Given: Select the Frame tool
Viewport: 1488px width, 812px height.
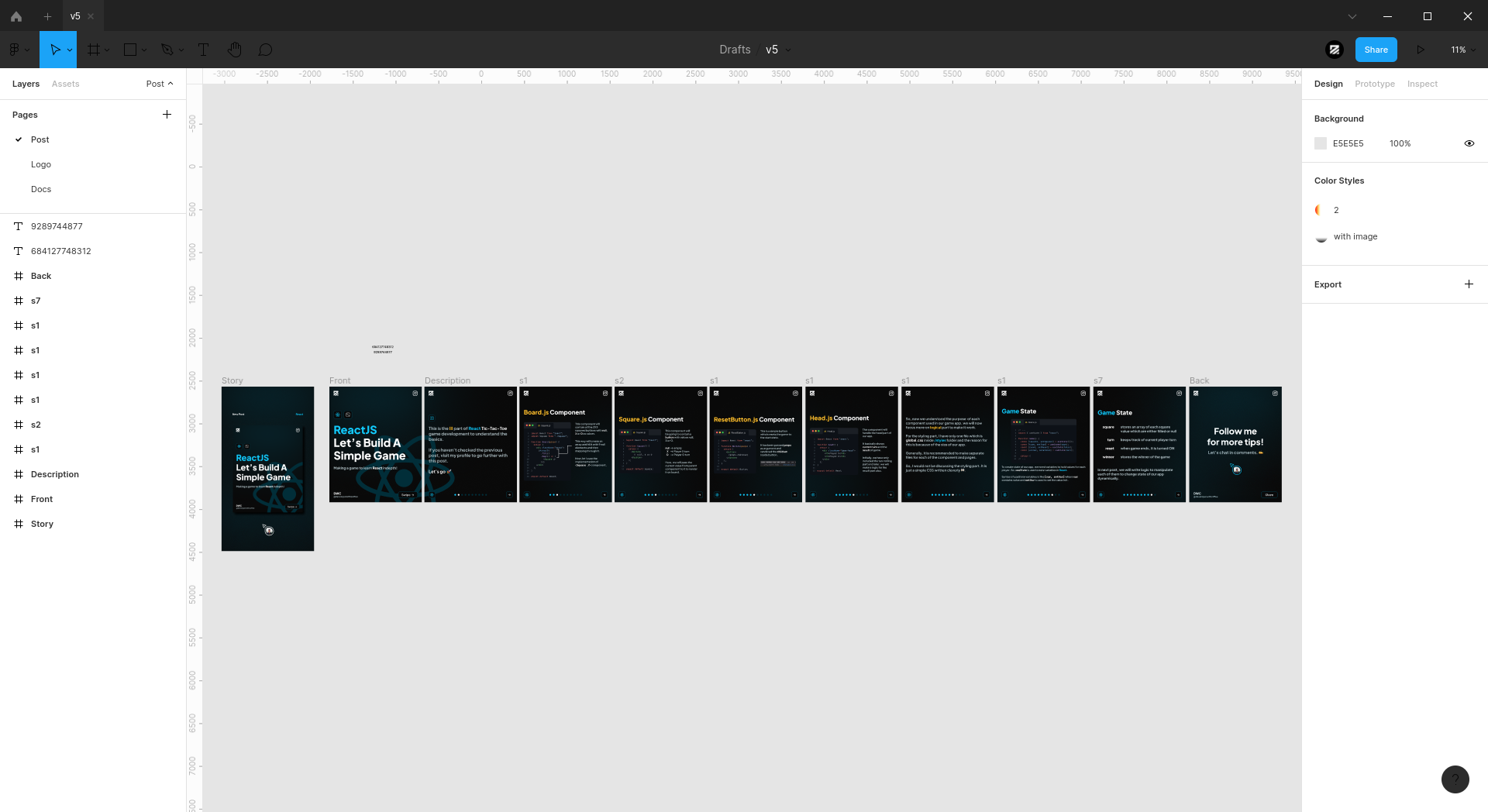Looking at the screenshot, I should click(x=94, y=50).
